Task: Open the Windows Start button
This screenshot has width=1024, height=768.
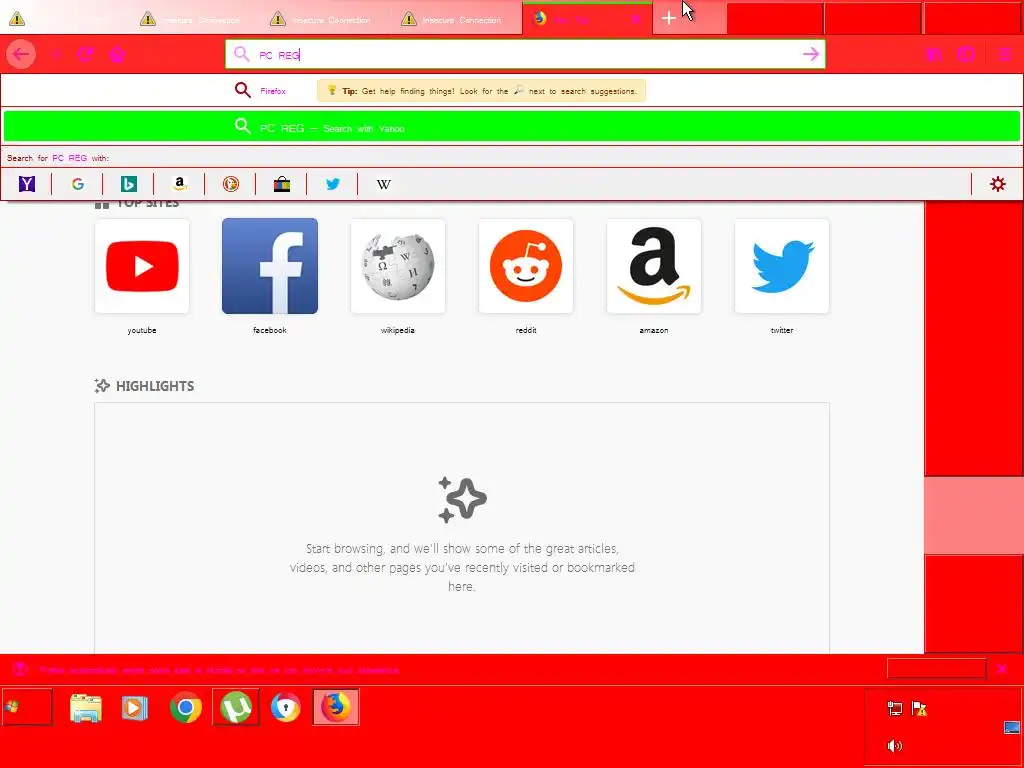Action: [27, 707]
